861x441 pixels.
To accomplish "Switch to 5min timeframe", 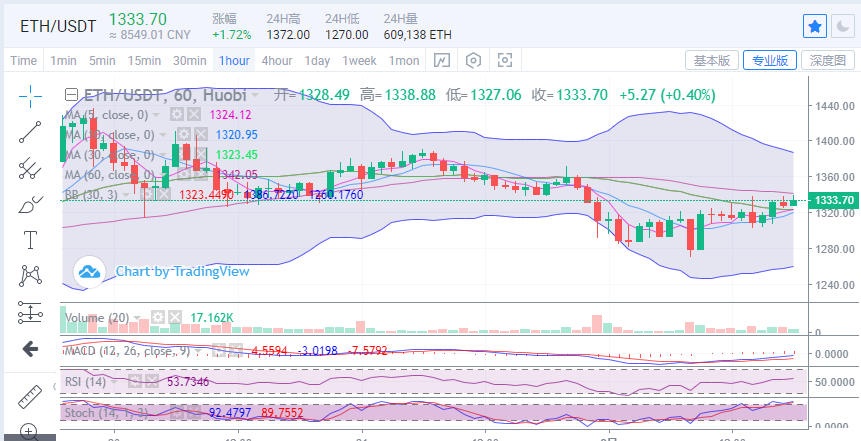I will point(102,60).
